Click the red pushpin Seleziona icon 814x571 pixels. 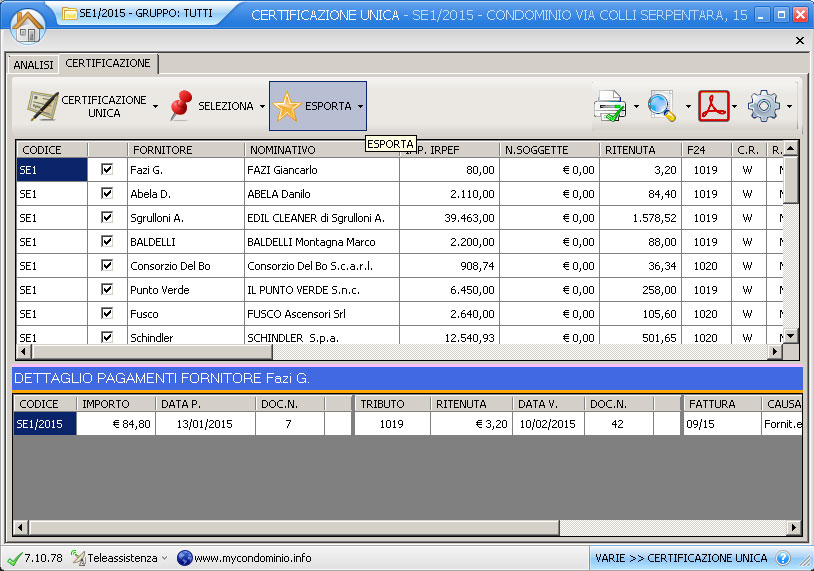click(x=181, y=106)
